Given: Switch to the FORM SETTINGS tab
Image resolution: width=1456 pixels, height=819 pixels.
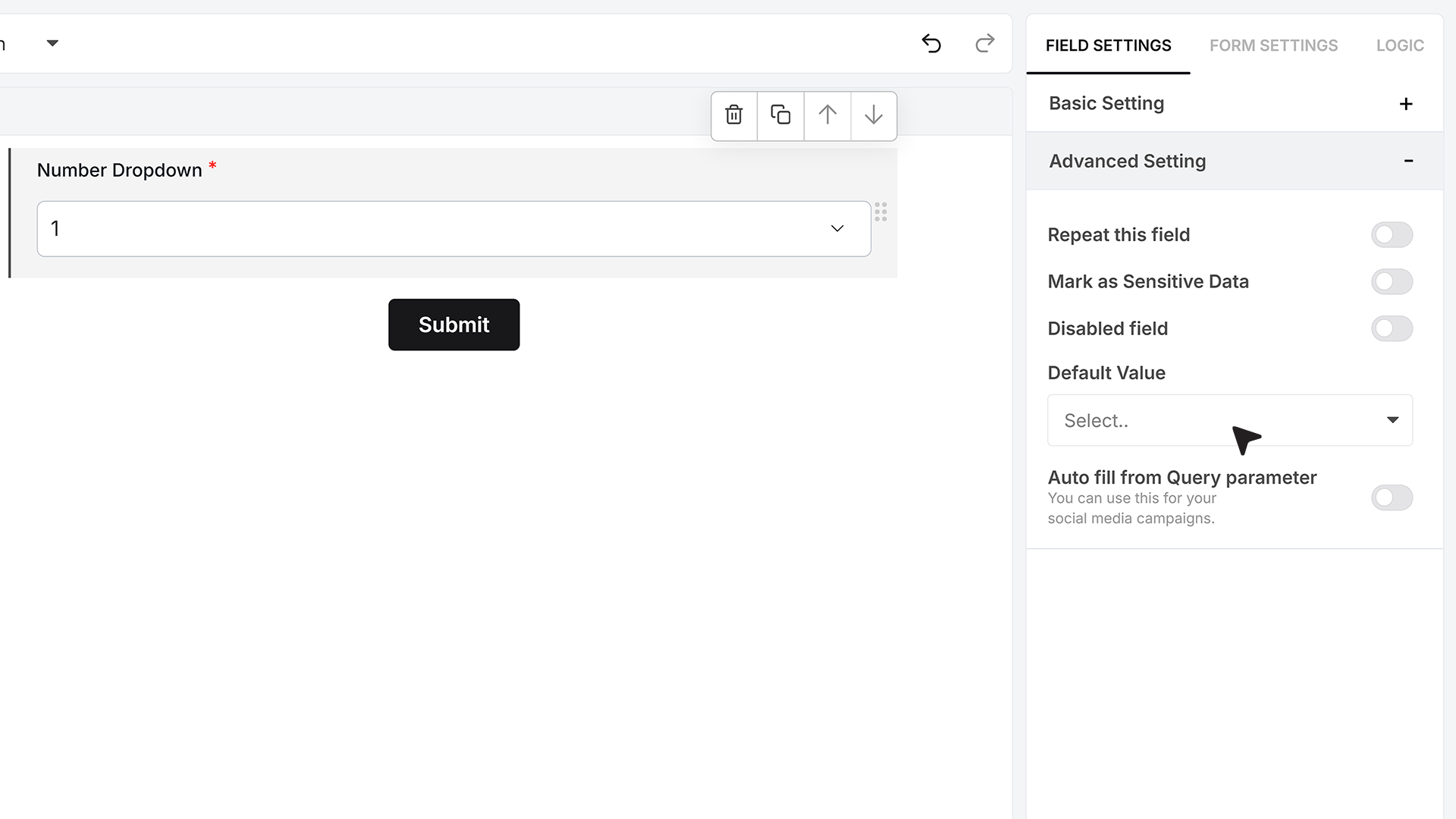Looking at the screenshot, I should pos(1273,45).
